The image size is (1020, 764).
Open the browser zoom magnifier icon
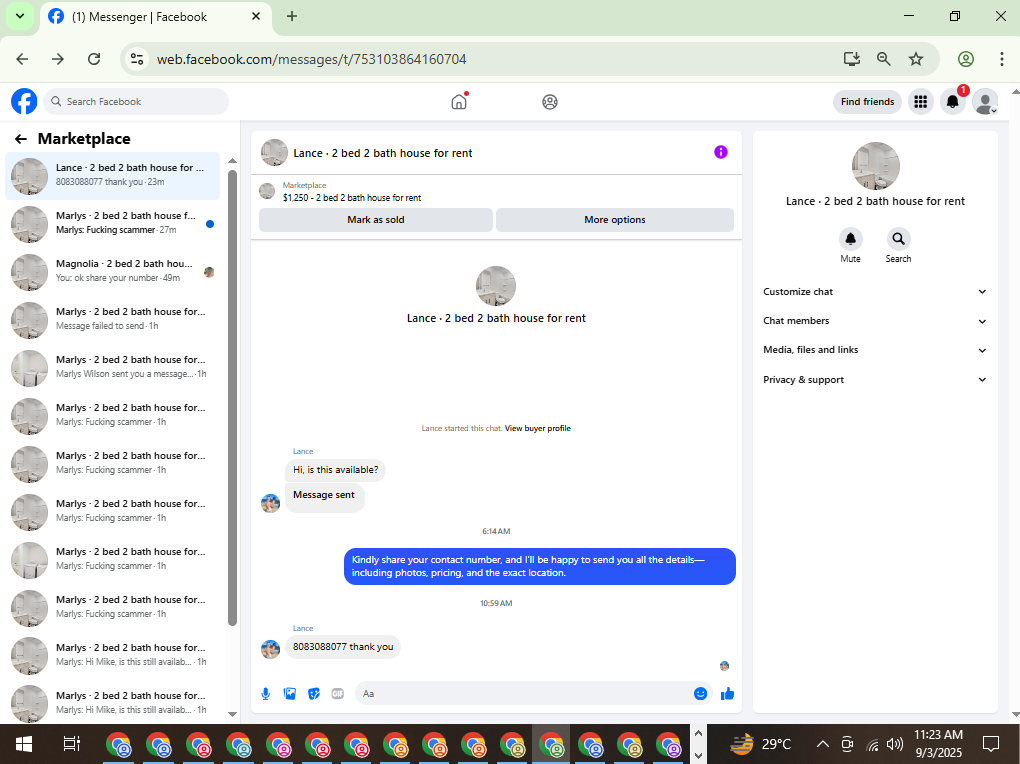(883, 59)
